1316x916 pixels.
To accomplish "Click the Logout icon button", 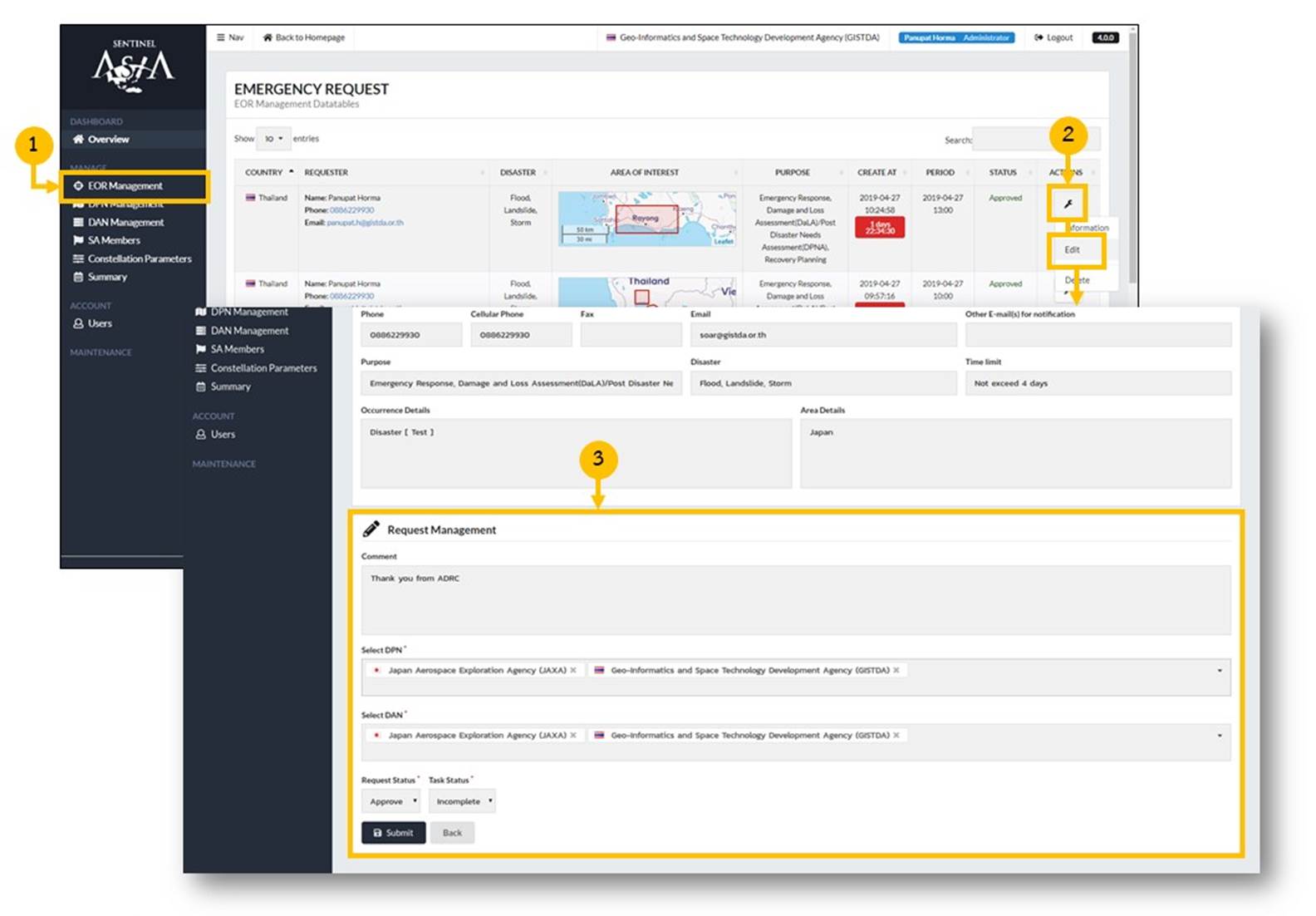I will pos(1053,37).
